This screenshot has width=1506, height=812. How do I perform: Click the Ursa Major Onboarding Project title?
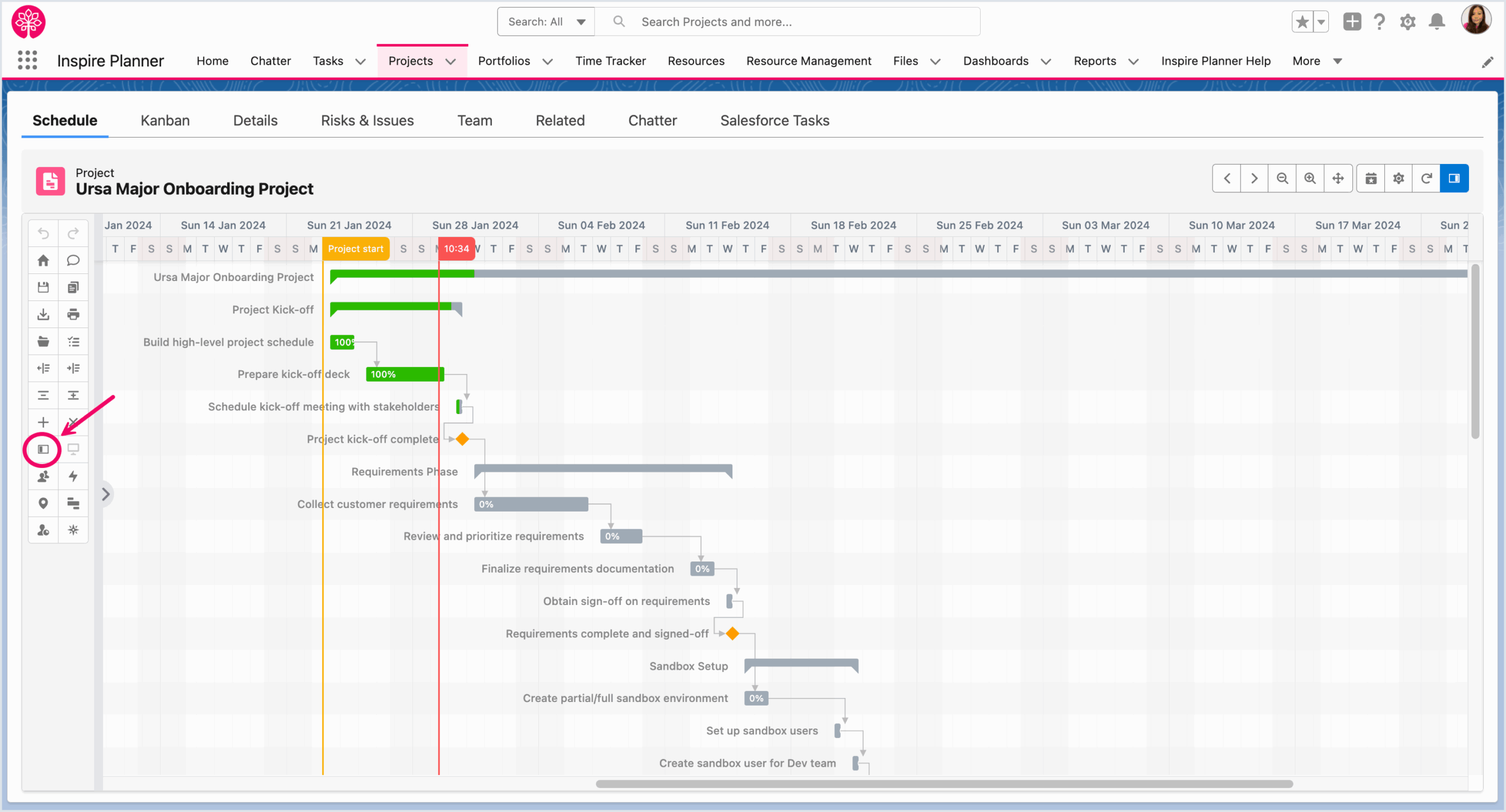(x=194, y=189)
